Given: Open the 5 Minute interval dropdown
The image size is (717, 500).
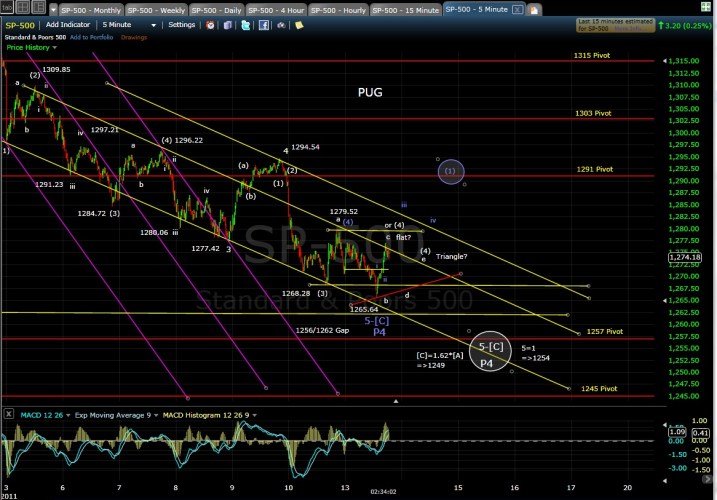Looking at the screenshot, I should (x=129, y=25).
